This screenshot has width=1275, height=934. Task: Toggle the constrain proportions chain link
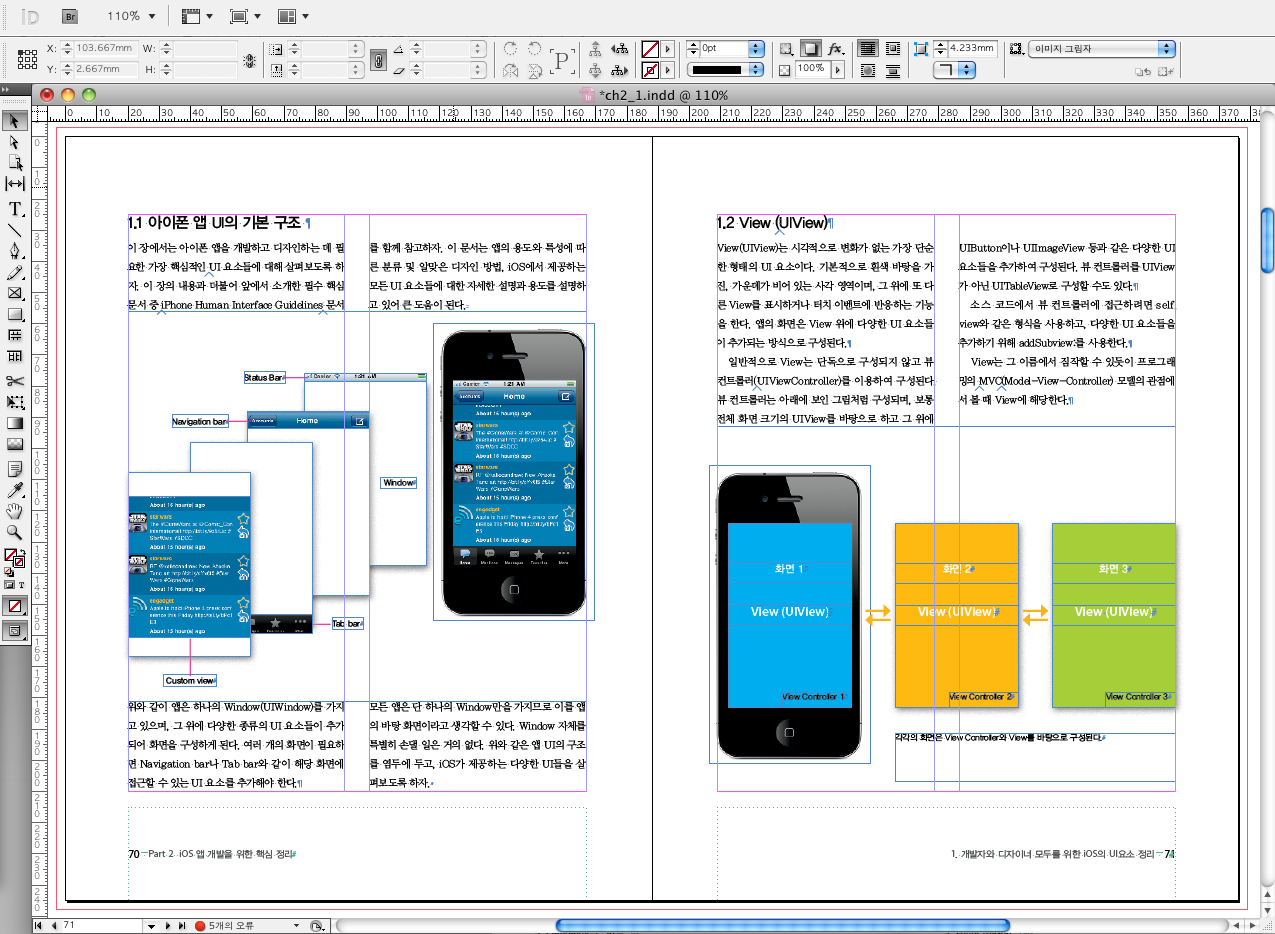click(x=378, y=59)
